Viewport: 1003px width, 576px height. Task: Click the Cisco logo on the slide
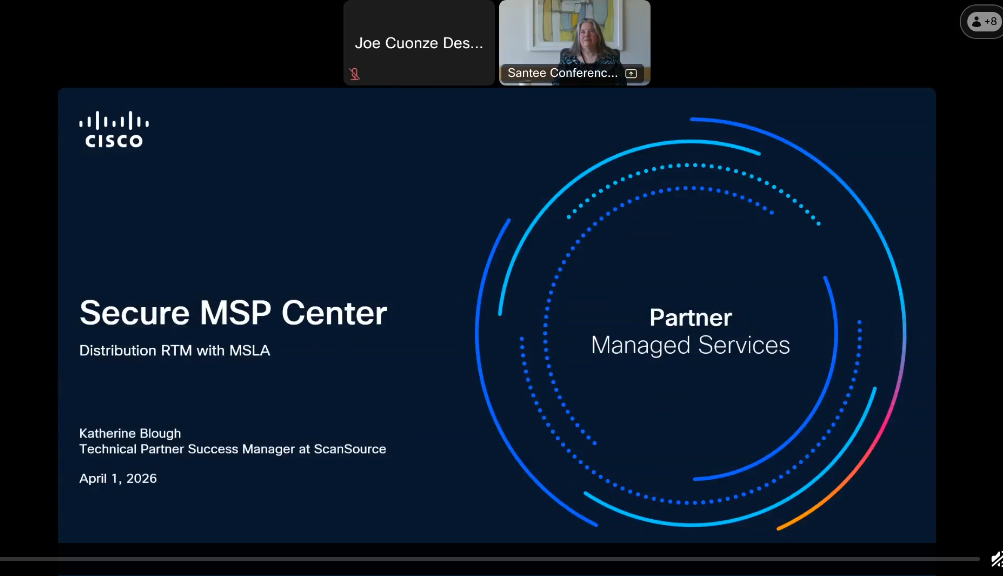[114, 130]
